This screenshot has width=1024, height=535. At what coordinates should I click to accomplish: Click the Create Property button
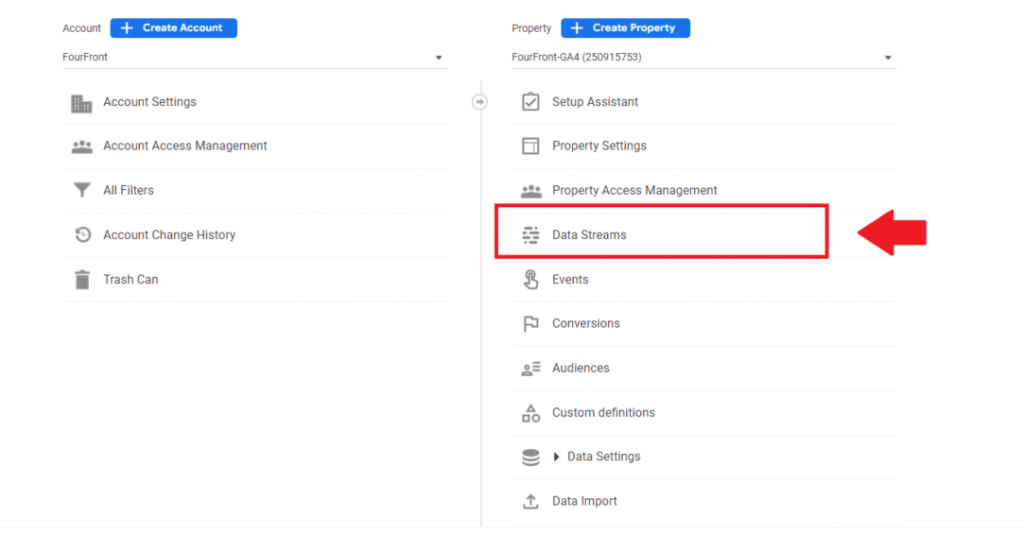(626, 28)
